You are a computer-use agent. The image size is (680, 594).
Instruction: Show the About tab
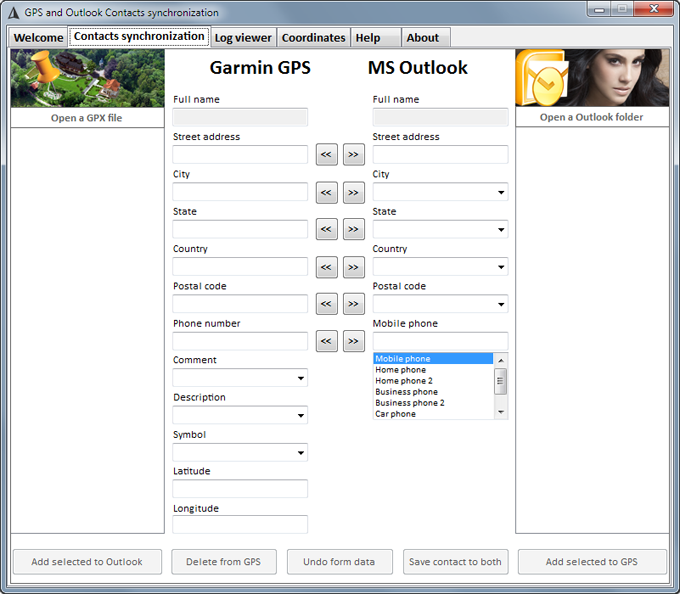[x=426, y=38]
